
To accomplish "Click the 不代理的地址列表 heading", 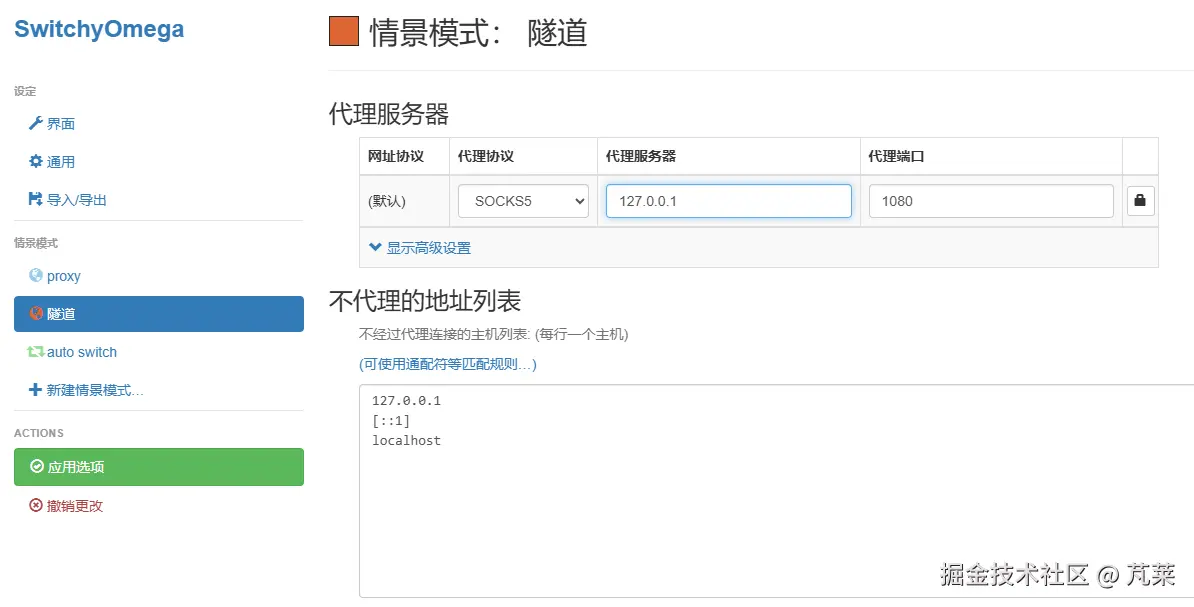I will 425,301.
